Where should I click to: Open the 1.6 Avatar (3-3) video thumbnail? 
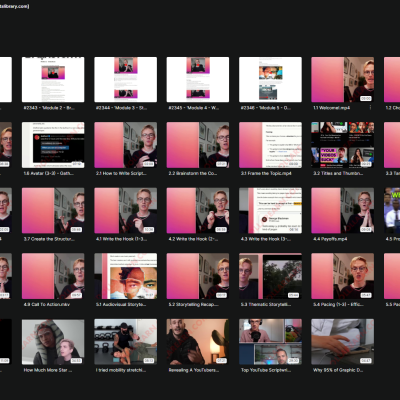click(53, 145)
